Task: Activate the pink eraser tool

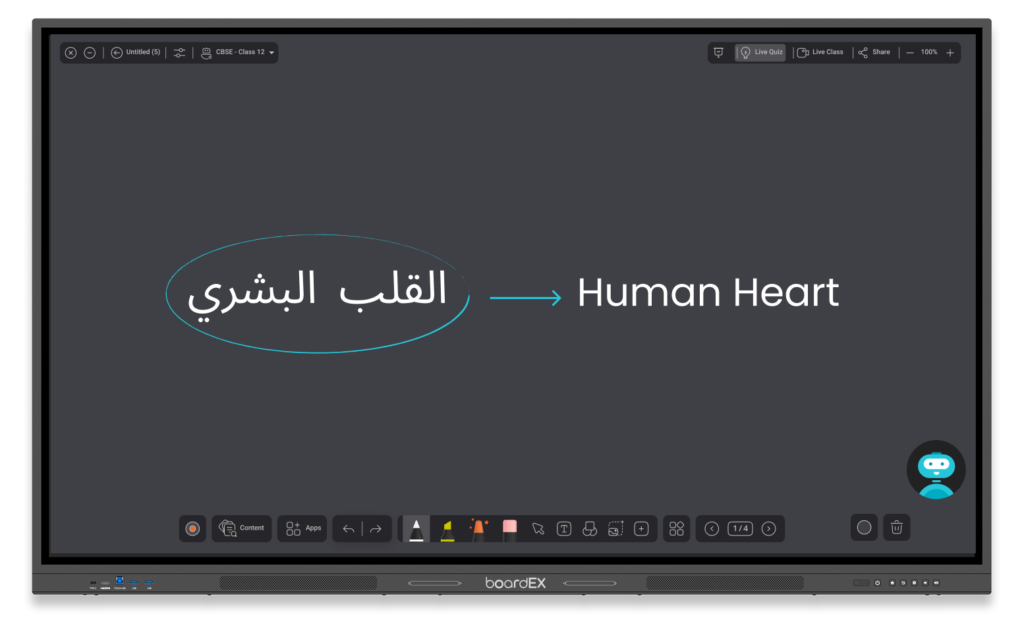Action: click(x=509, y=528)
